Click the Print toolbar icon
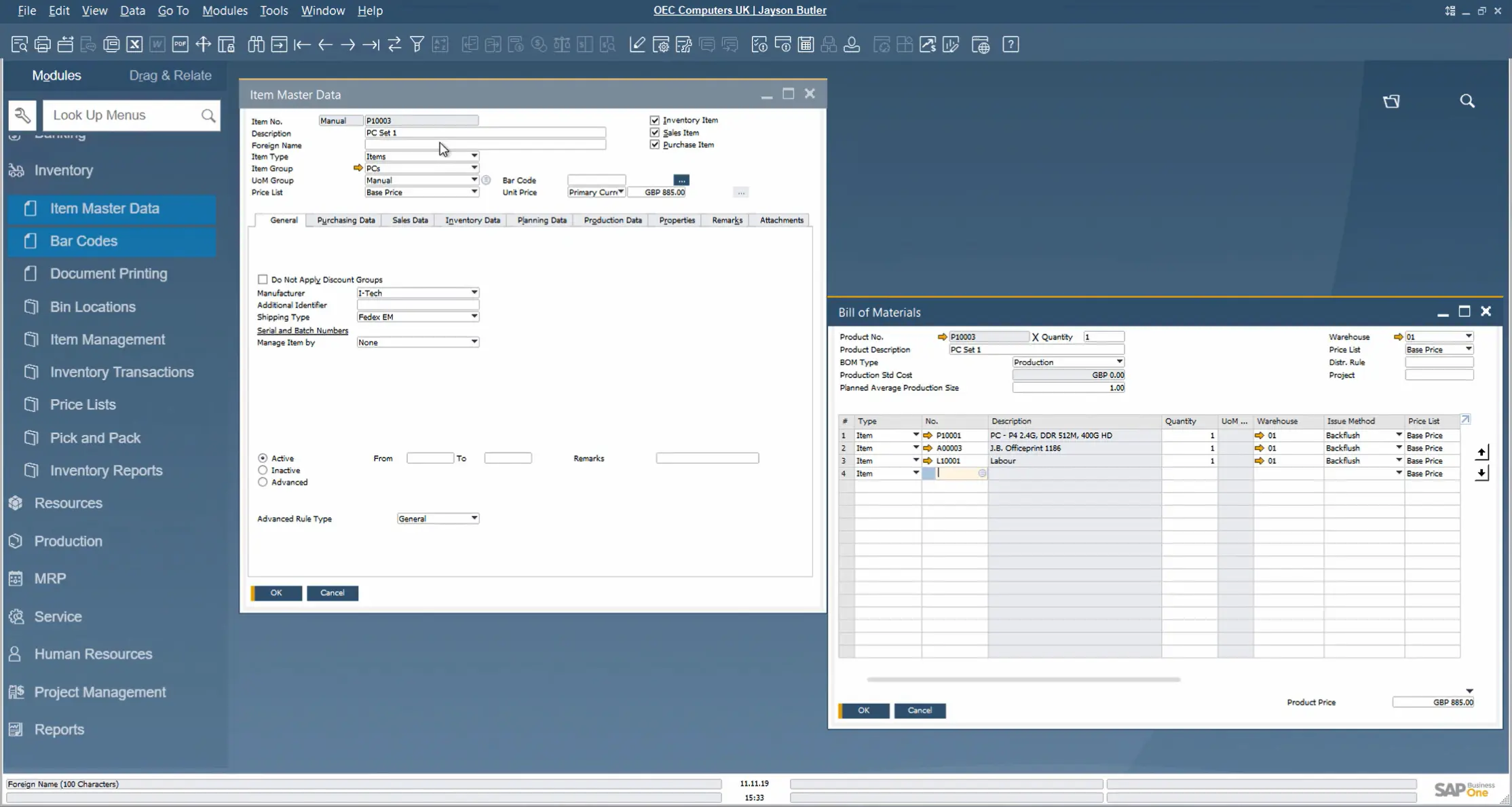The image size is (1512, 807). tap(42, 45)
